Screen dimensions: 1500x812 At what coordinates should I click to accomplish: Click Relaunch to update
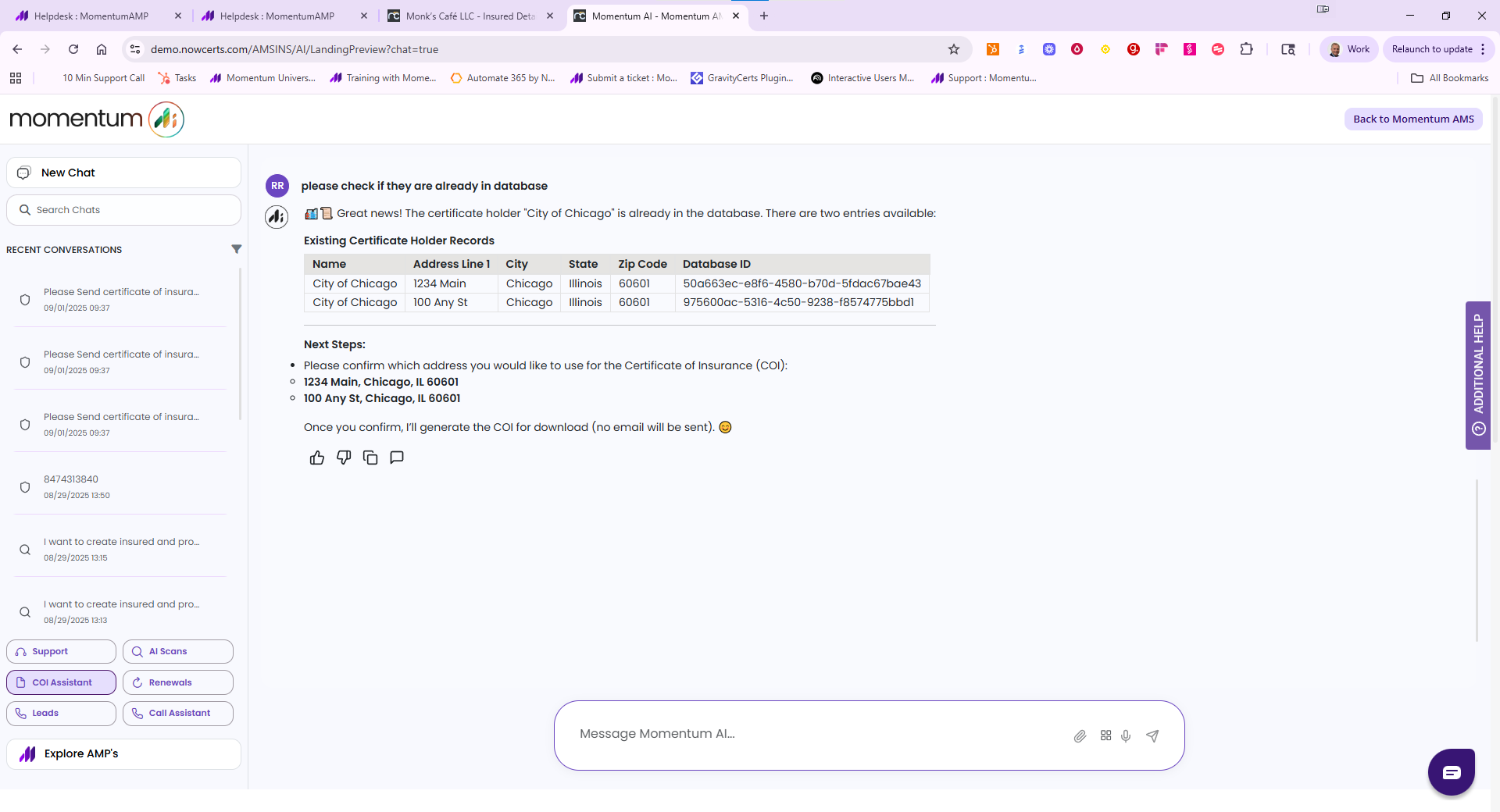click(x=1432, y=49)
